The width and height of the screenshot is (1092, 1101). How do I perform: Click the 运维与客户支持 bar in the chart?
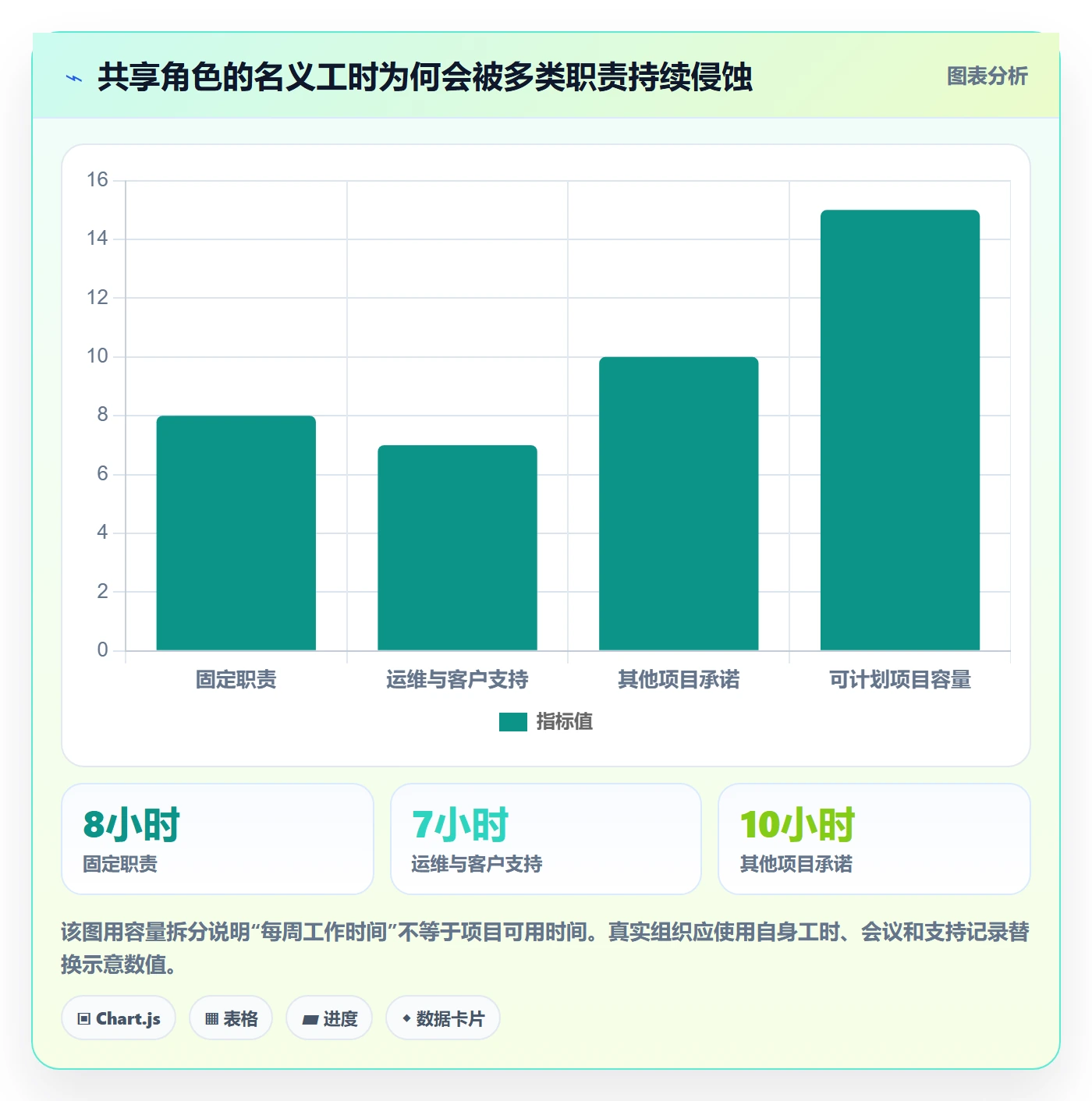click(x=457, y=547)
